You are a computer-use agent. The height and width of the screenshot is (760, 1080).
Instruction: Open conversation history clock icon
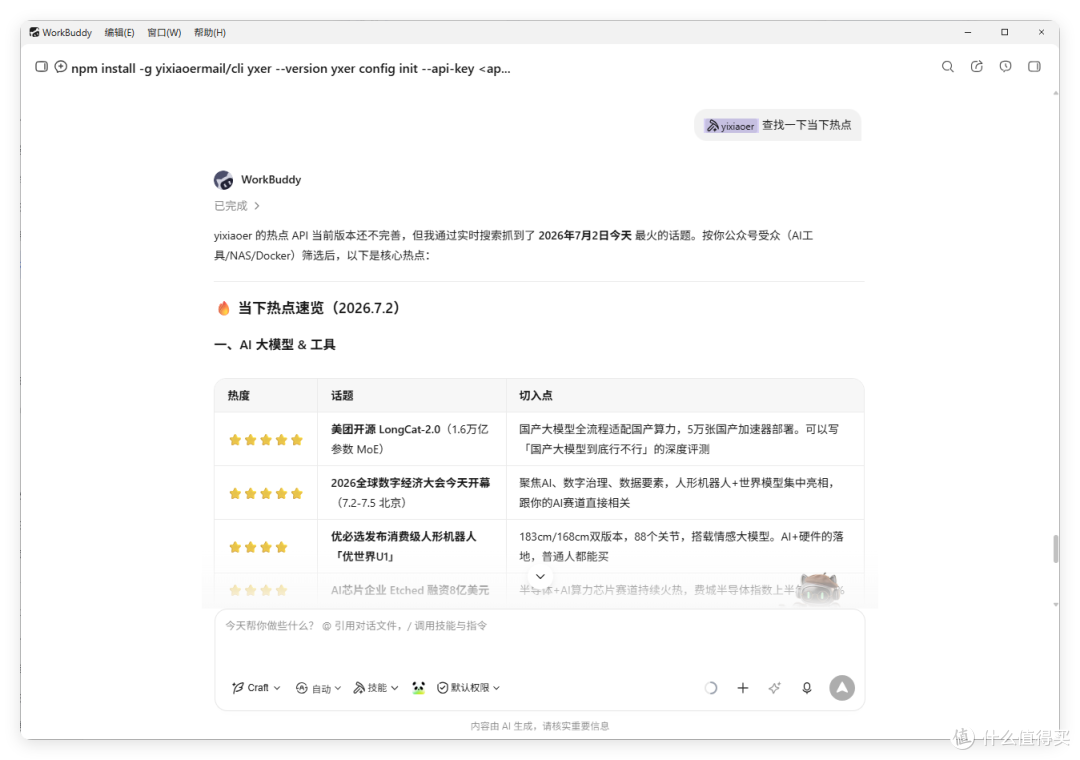[x=1006, y=67]
